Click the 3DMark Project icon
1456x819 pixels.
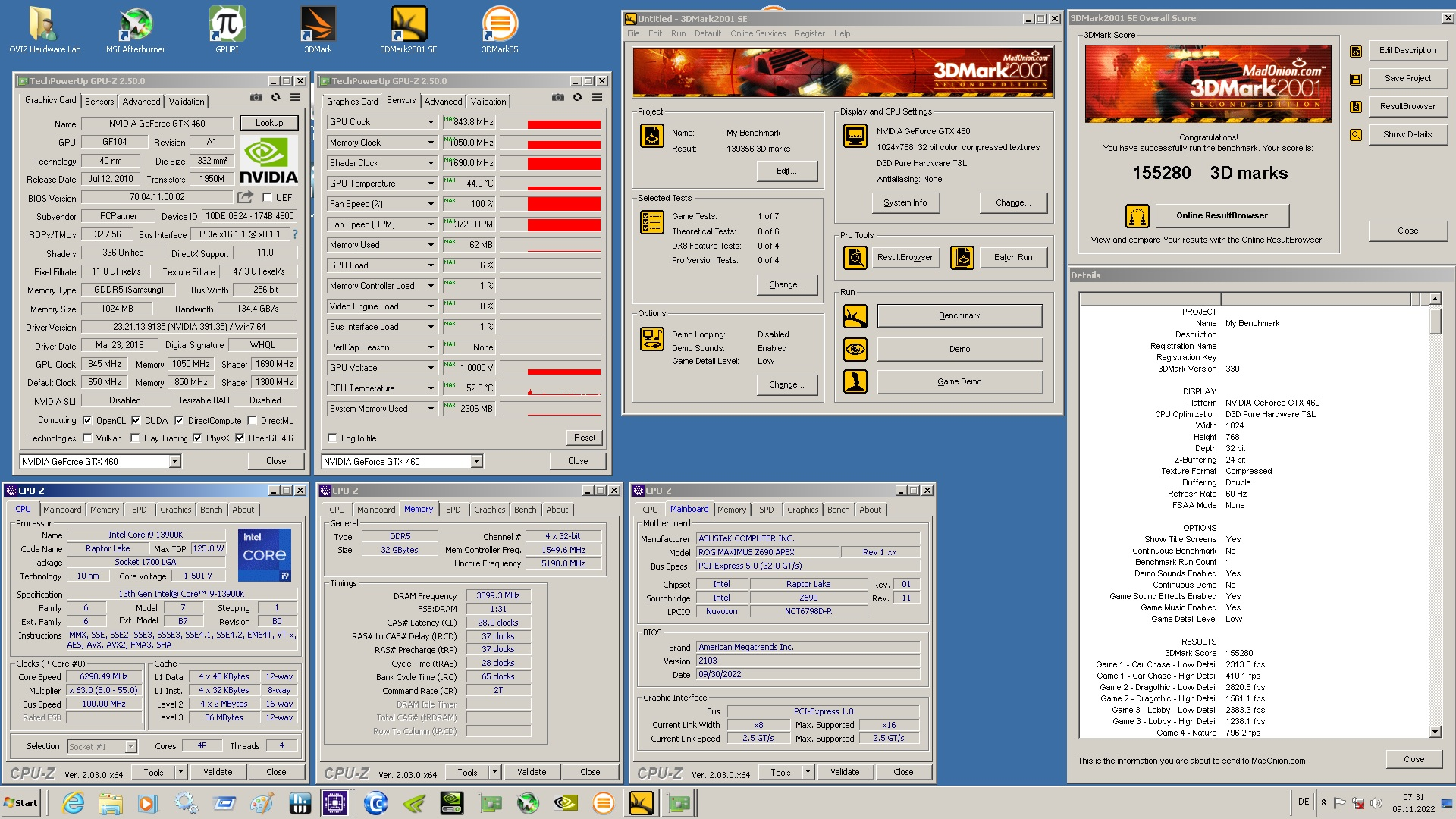(x=652, y=136)
